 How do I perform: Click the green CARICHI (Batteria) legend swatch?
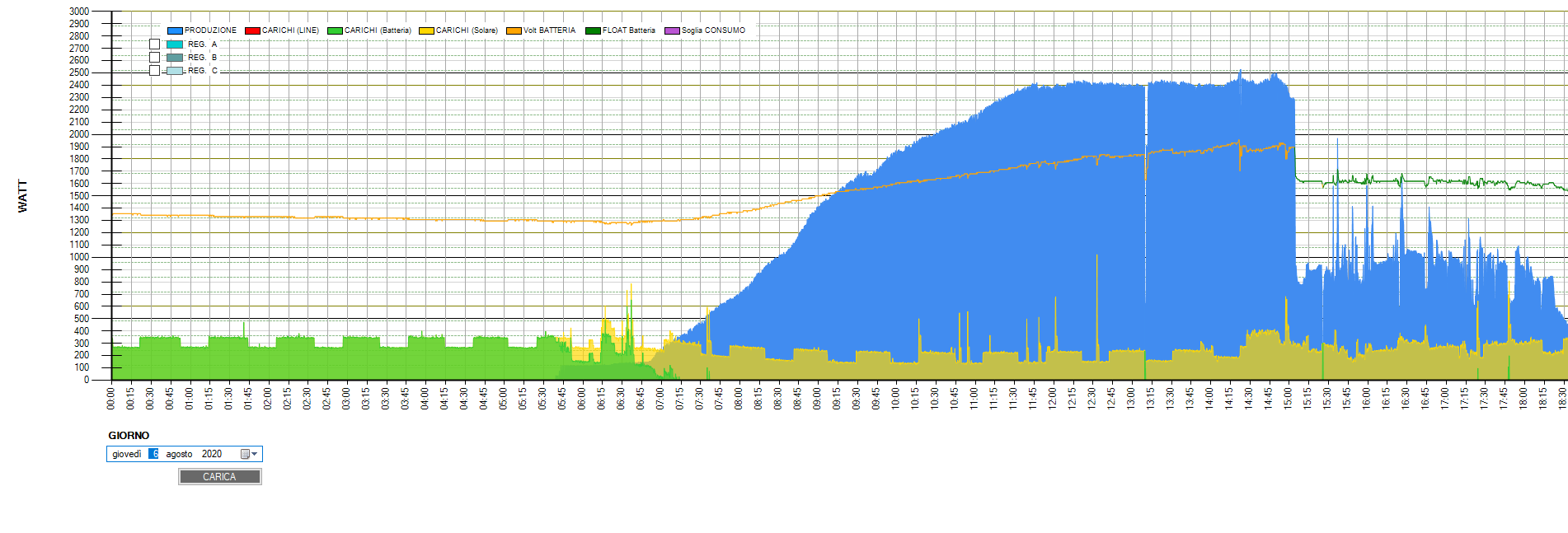[x=335, y=30]
